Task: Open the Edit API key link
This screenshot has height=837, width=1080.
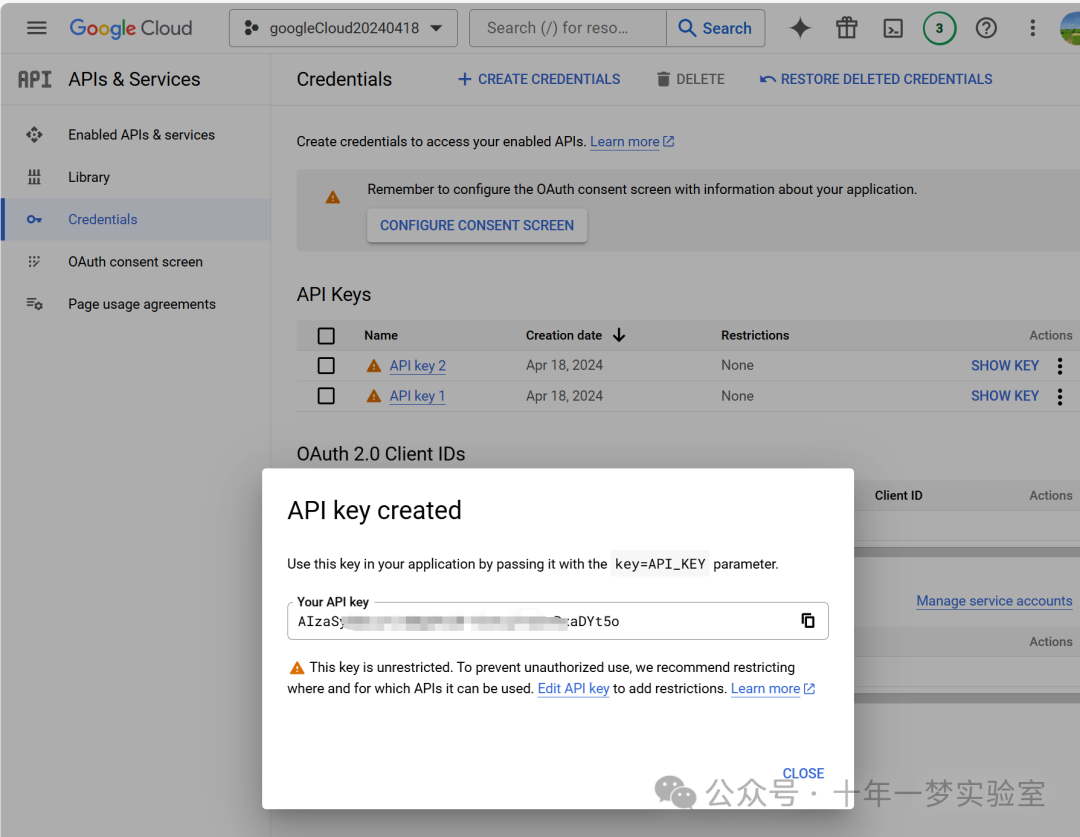Action: 573,688
